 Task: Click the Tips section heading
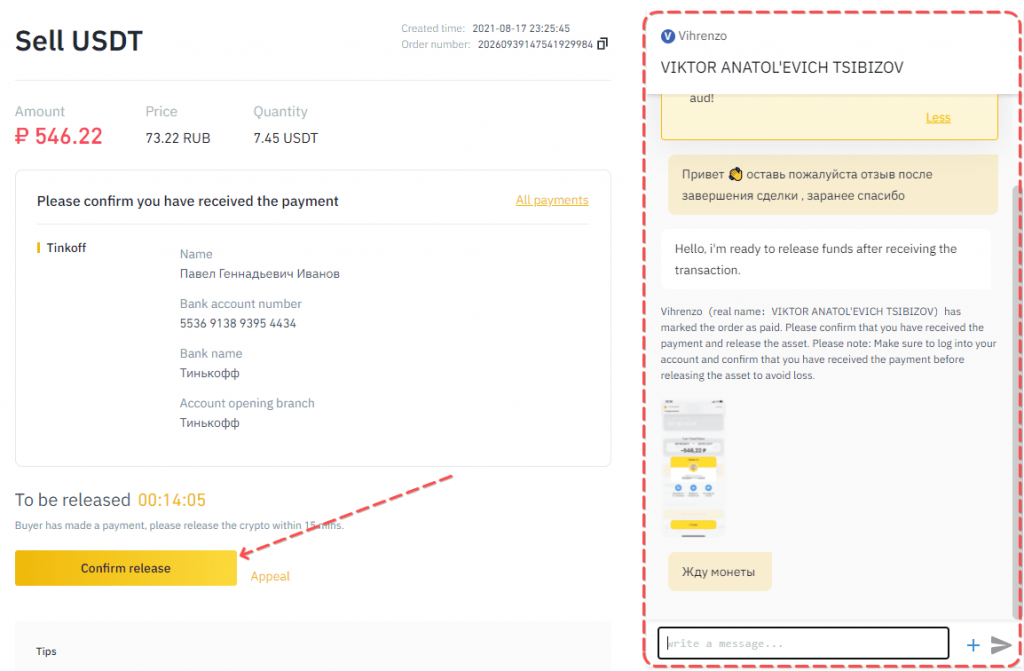click(46, 651)
